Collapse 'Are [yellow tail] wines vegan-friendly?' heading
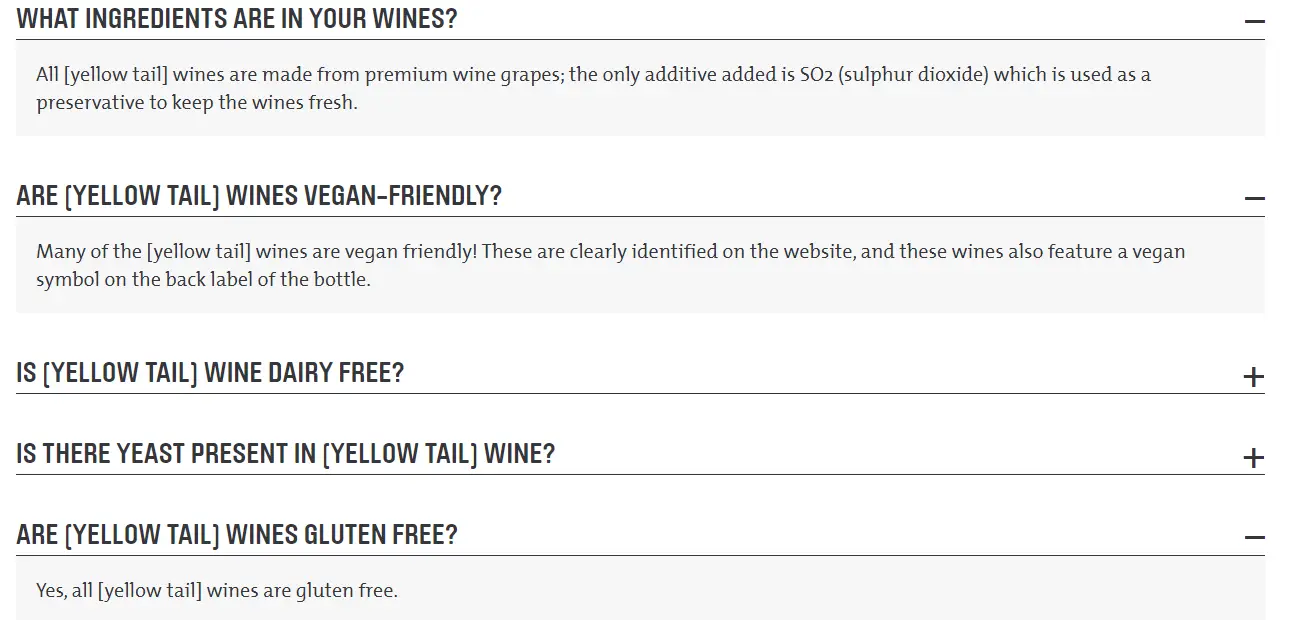 (x=259, y=195)
